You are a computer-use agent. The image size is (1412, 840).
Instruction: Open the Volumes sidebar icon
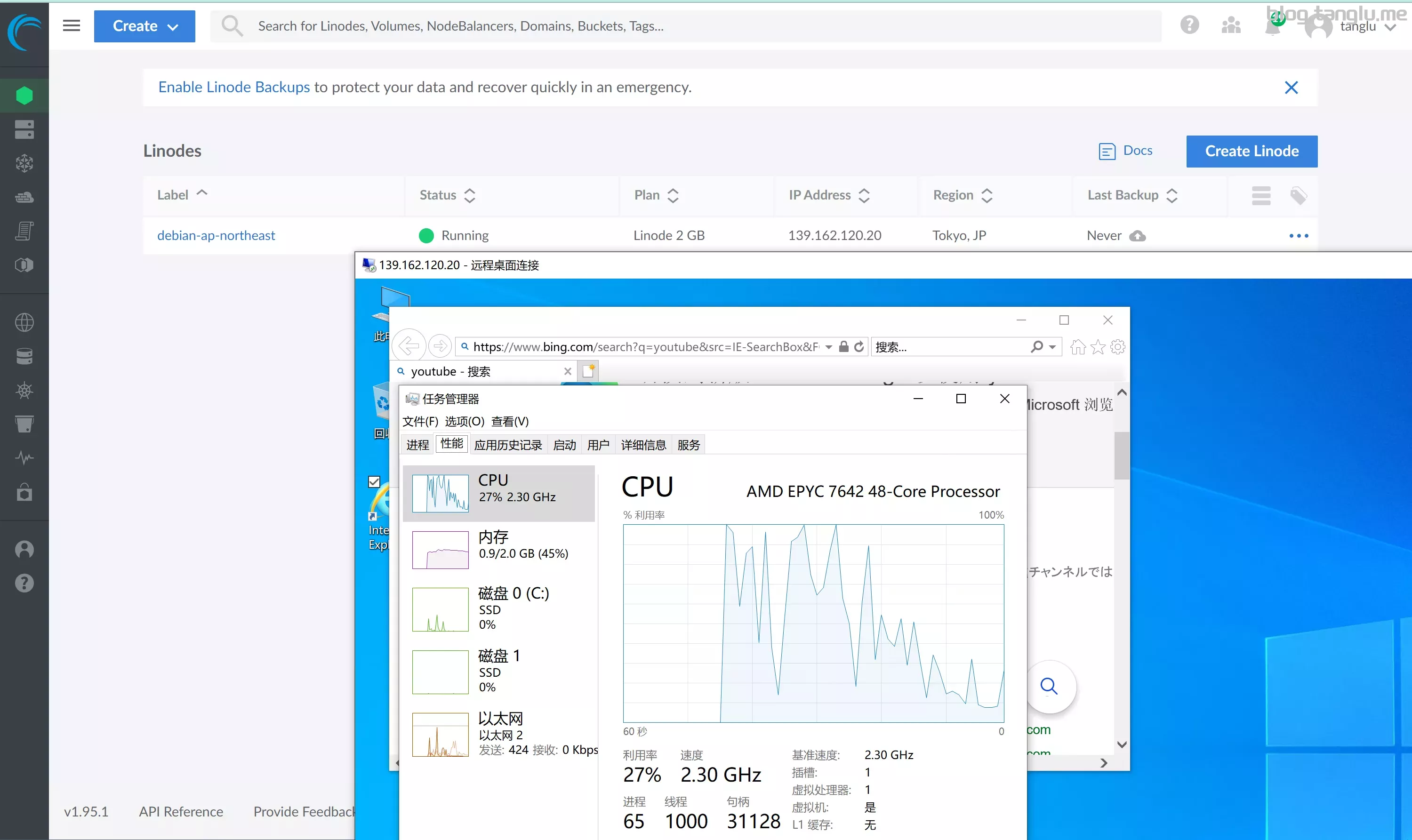pos(24,129)
